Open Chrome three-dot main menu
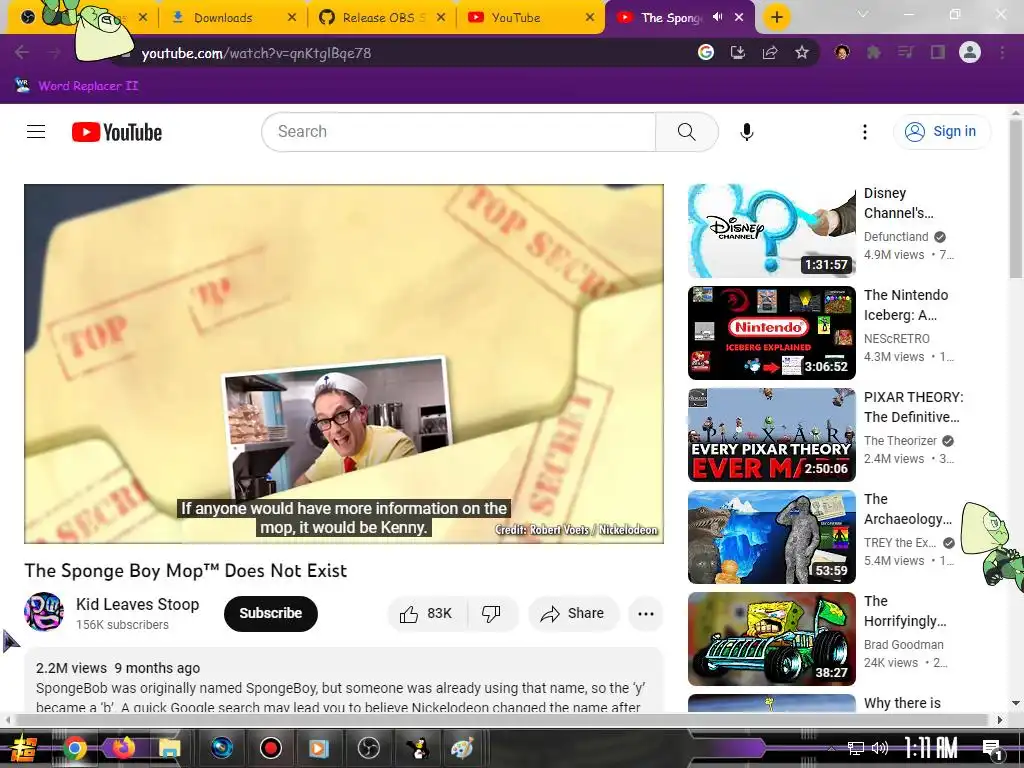The image size is (1024, 768). [x=1002, y=53]
